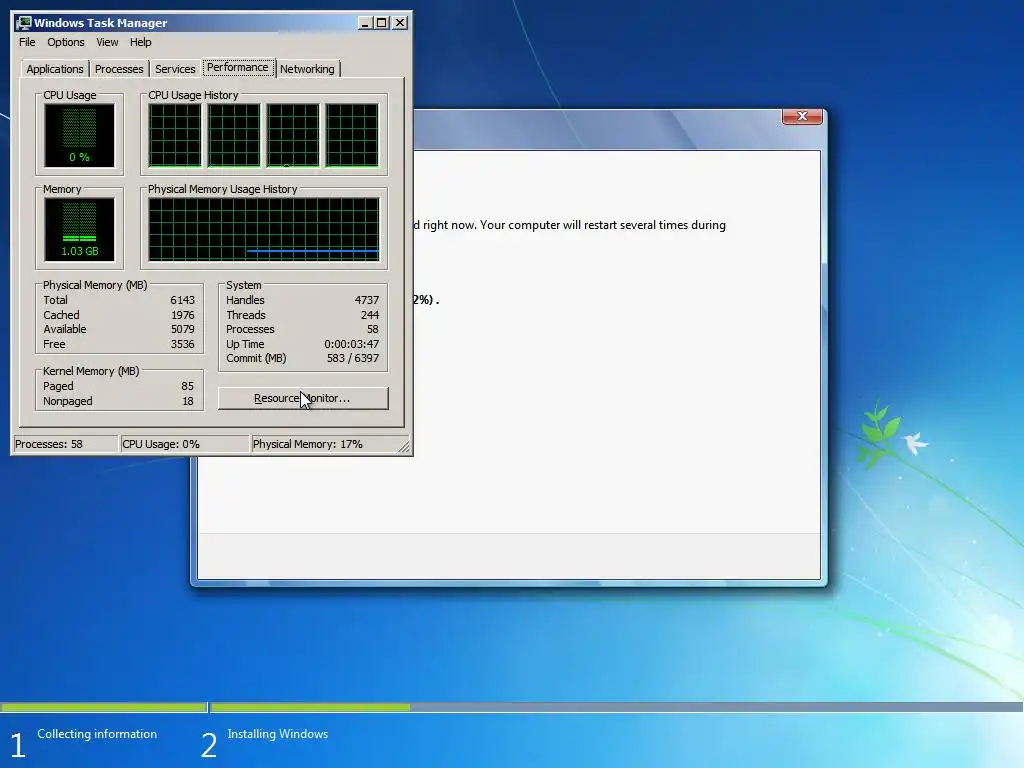Screen dimensions: 1024x768
Task: Click the Total physical memory value 6143
Action: click(182, 300)
